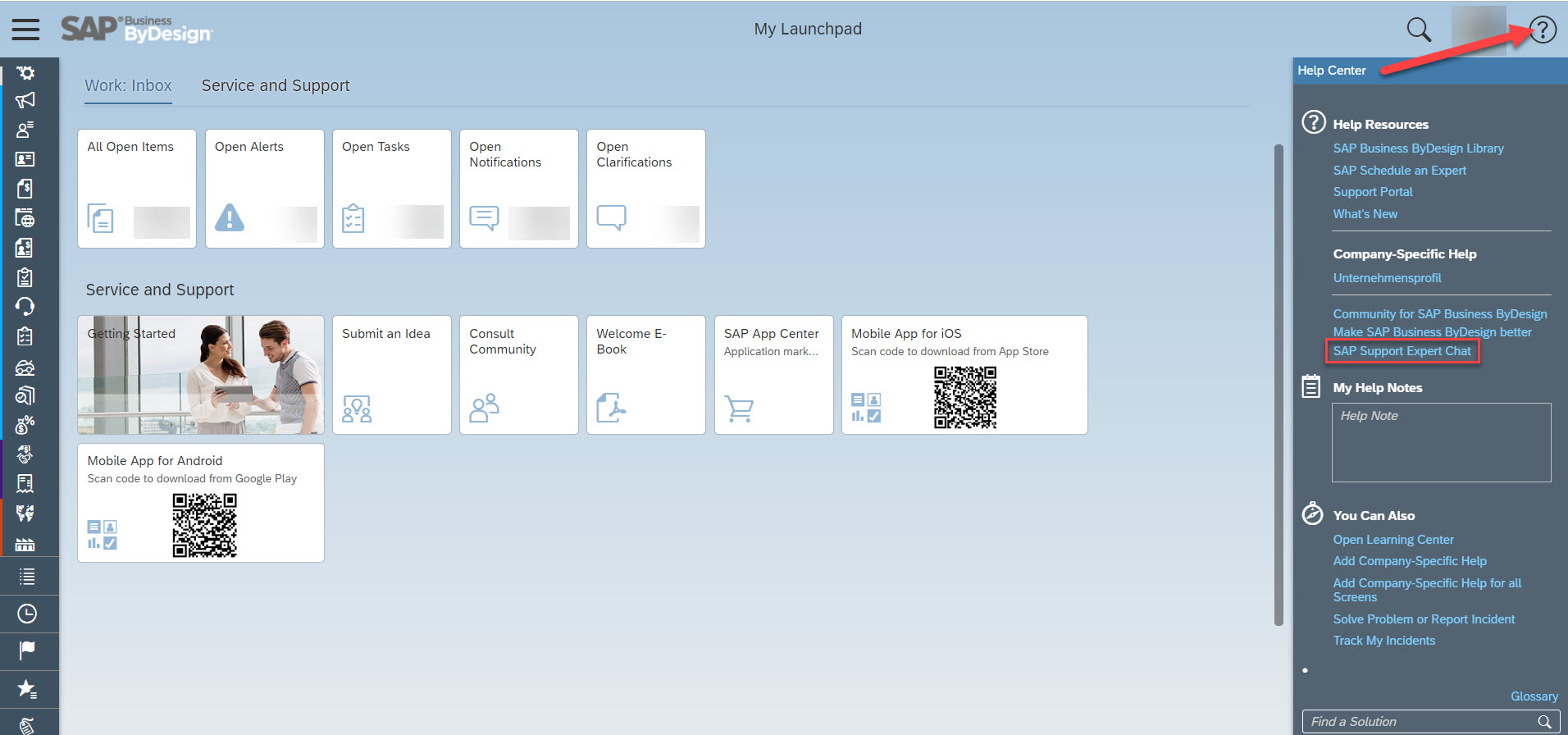Screen dimensions: 1568x735
Task: Click the ID card icon in the sidebar
Action: (x=25, y=159)
